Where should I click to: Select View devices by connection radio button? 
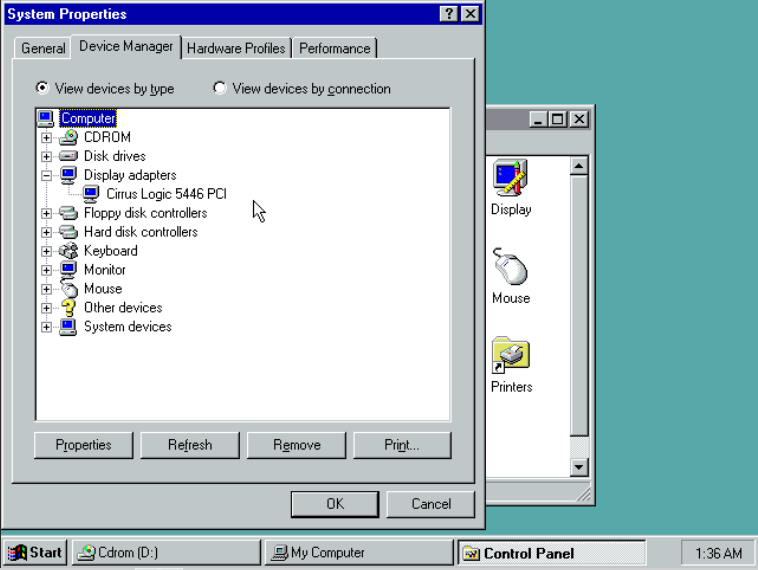point(220,88)
